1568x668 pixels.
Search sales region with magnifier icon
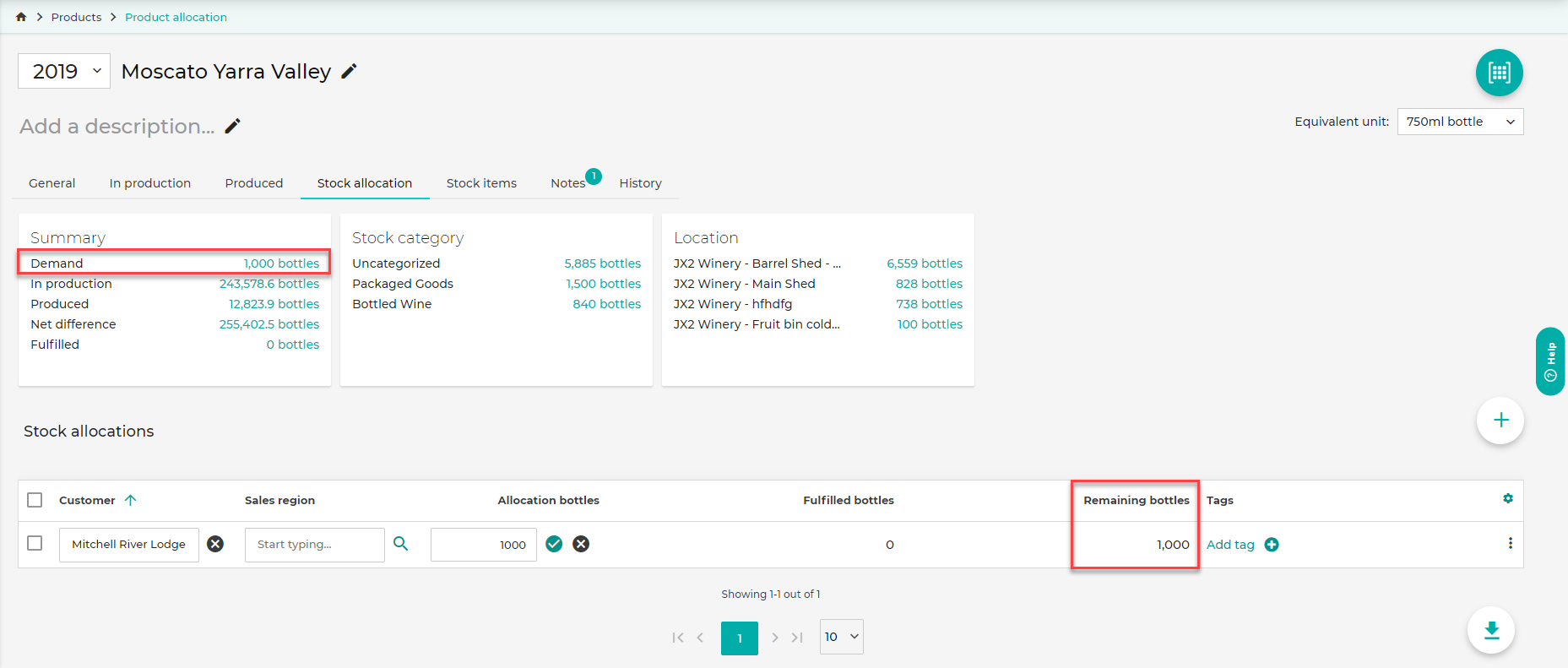tap(401, 544)
